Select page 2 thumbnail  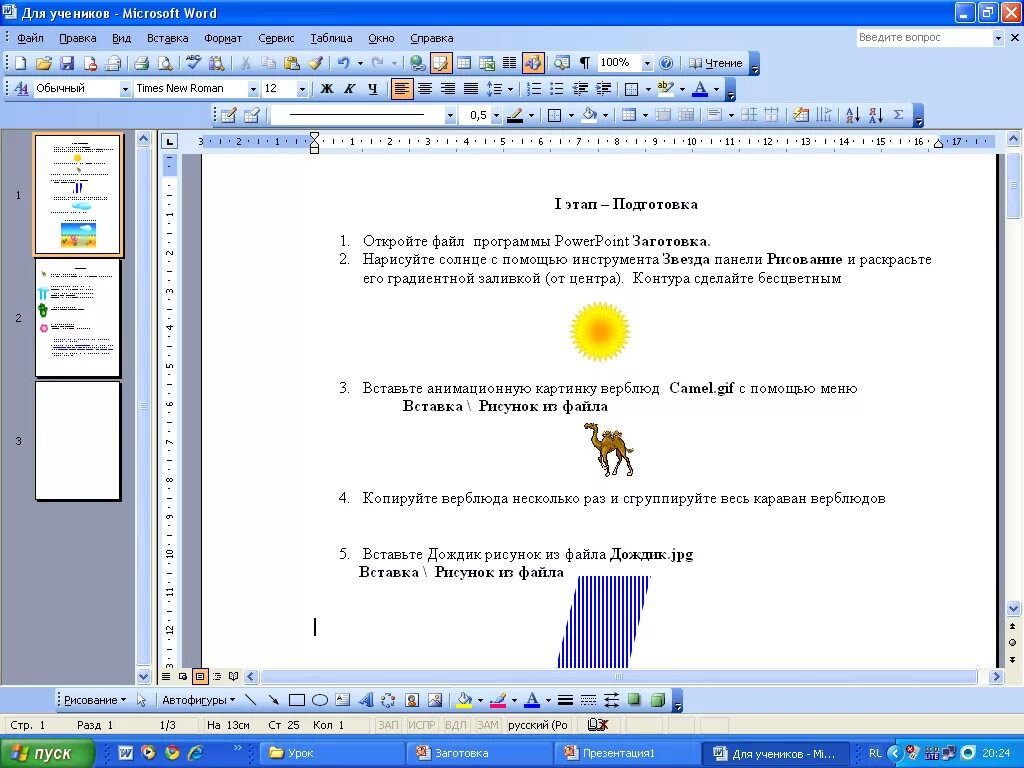click(x=78, y=317)
